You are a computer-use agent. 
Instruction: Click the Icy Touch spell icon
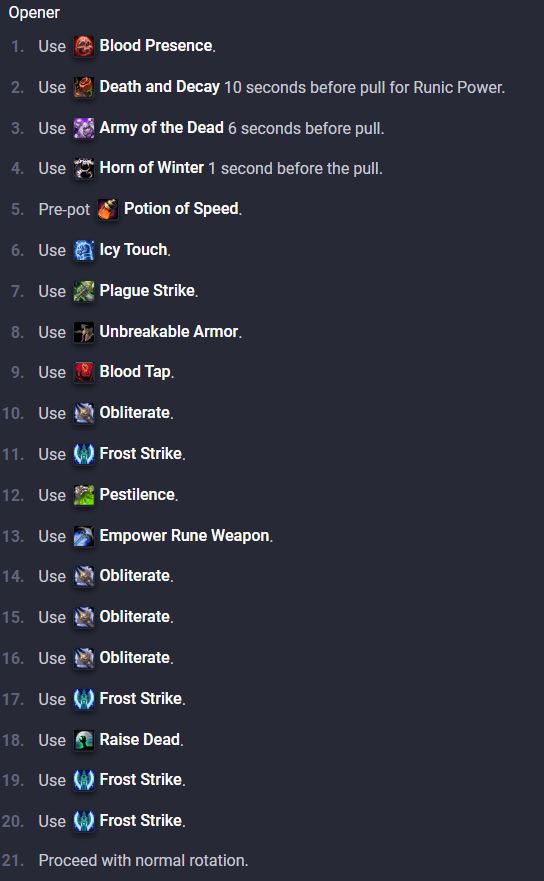point(84,250)
